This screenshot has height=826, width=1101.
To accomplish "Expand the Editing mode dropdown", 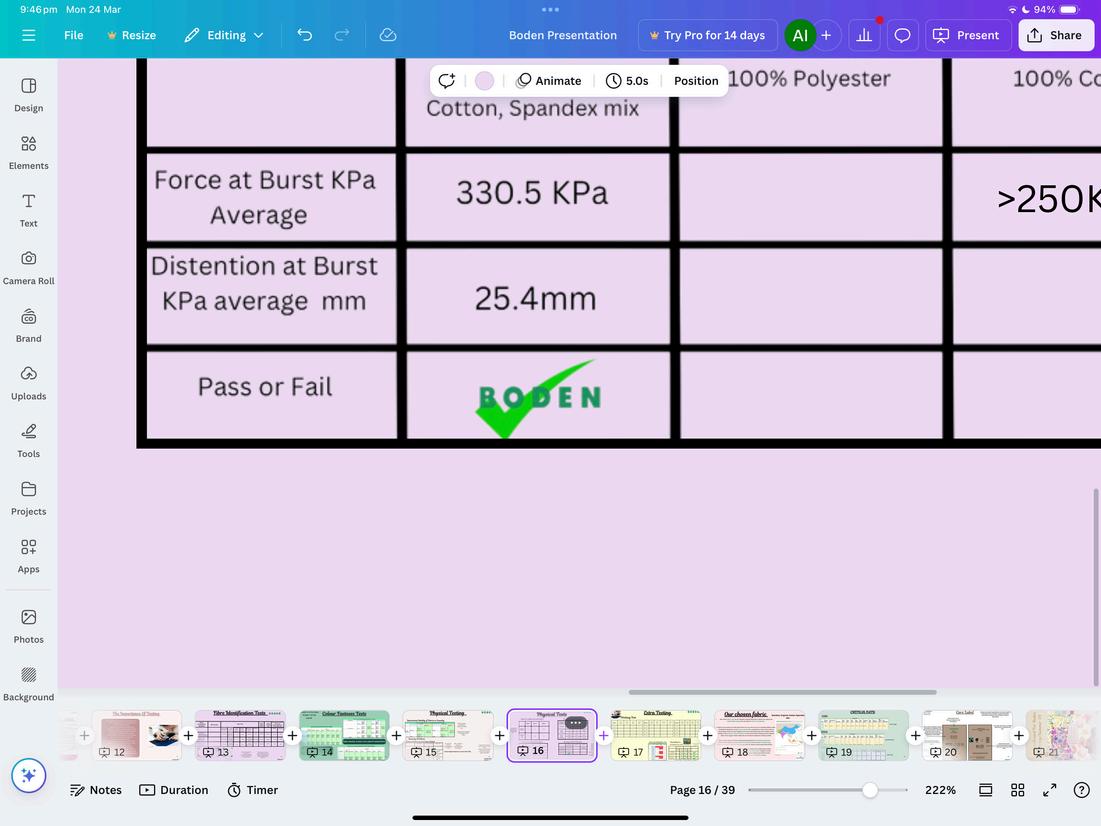I will pos(224,35).
